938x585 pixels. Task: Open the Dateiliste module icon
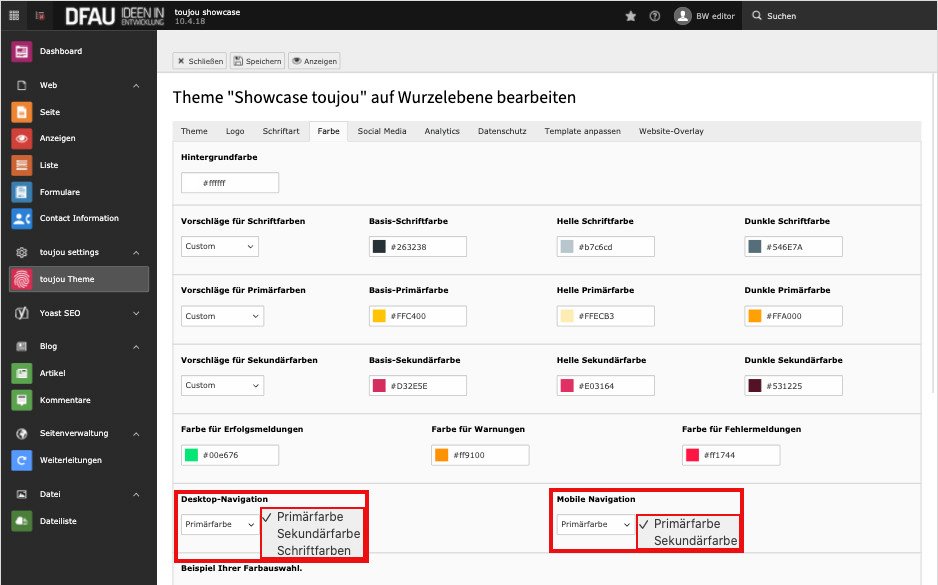(22, 521)
